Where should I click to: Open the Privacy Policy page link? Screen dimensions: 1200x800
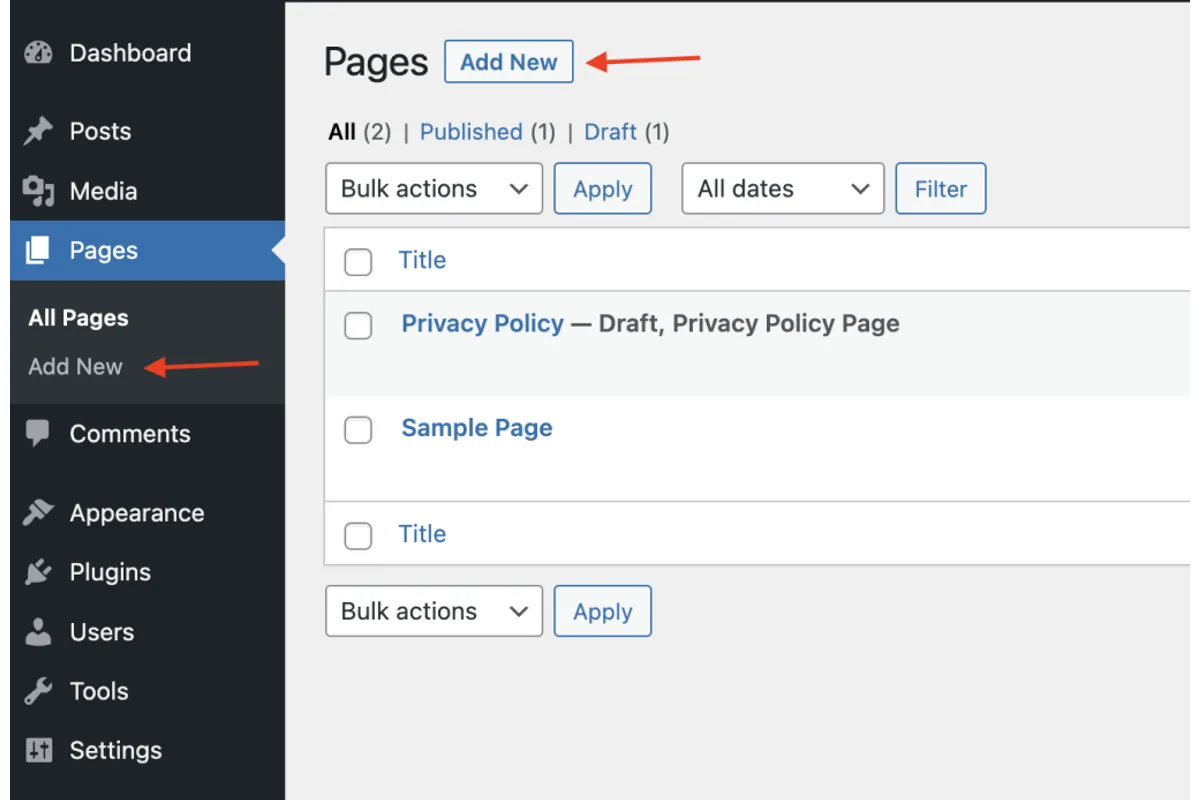483,323
